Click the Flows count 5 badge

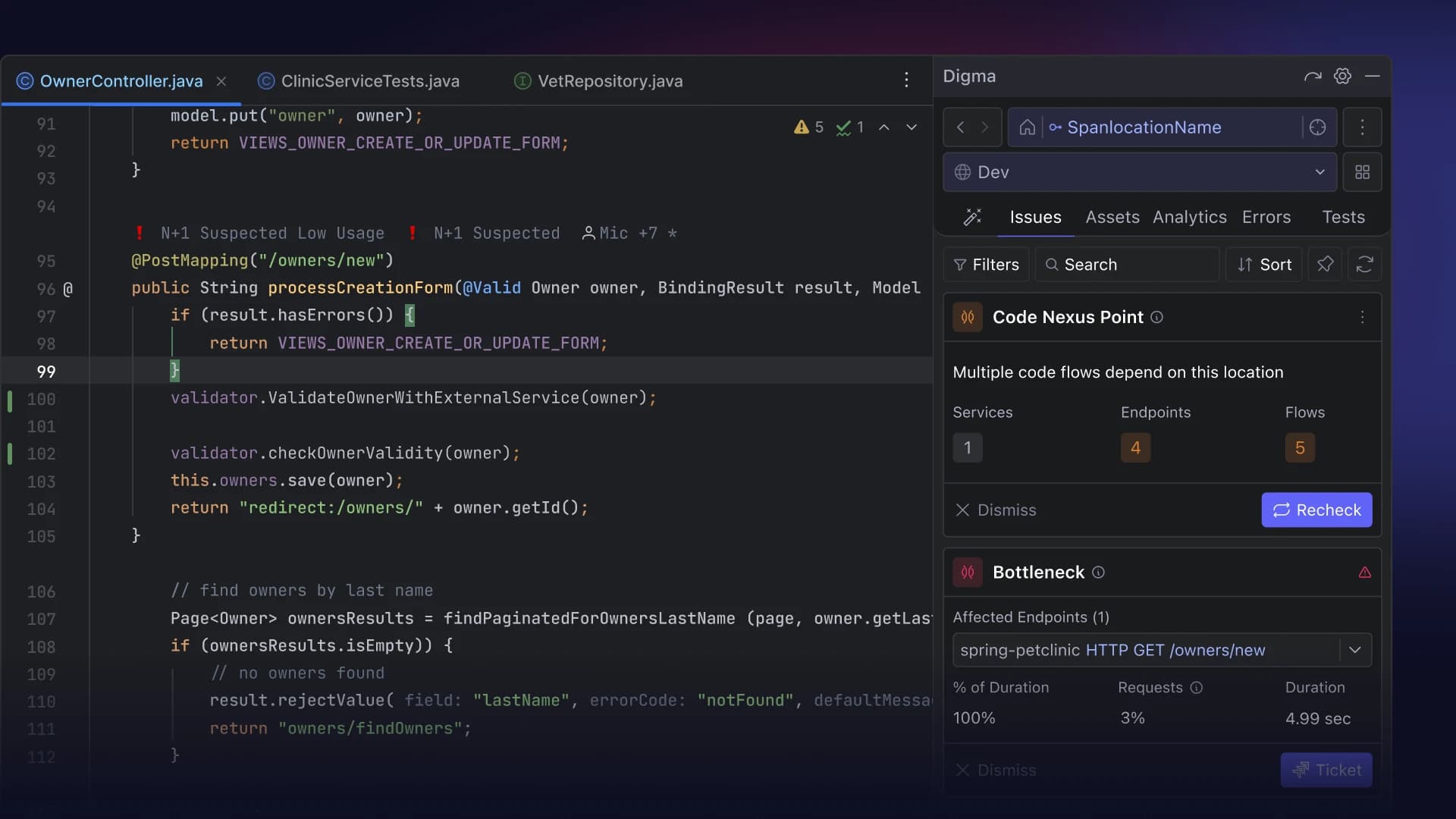click(x=1300, y=448)
